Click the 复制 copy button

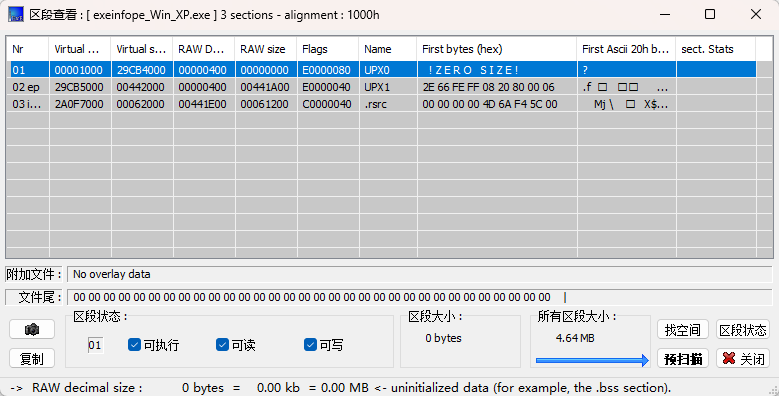point(32,358)
